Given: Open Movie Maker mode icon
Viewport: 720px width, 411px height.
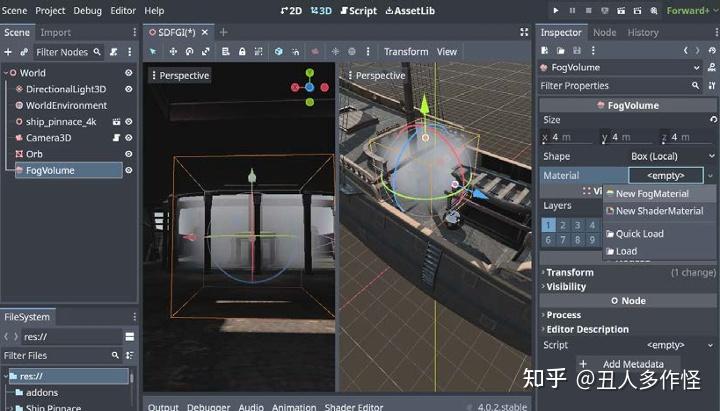Looking at the screenshot, I should click(x=654, y=10).
